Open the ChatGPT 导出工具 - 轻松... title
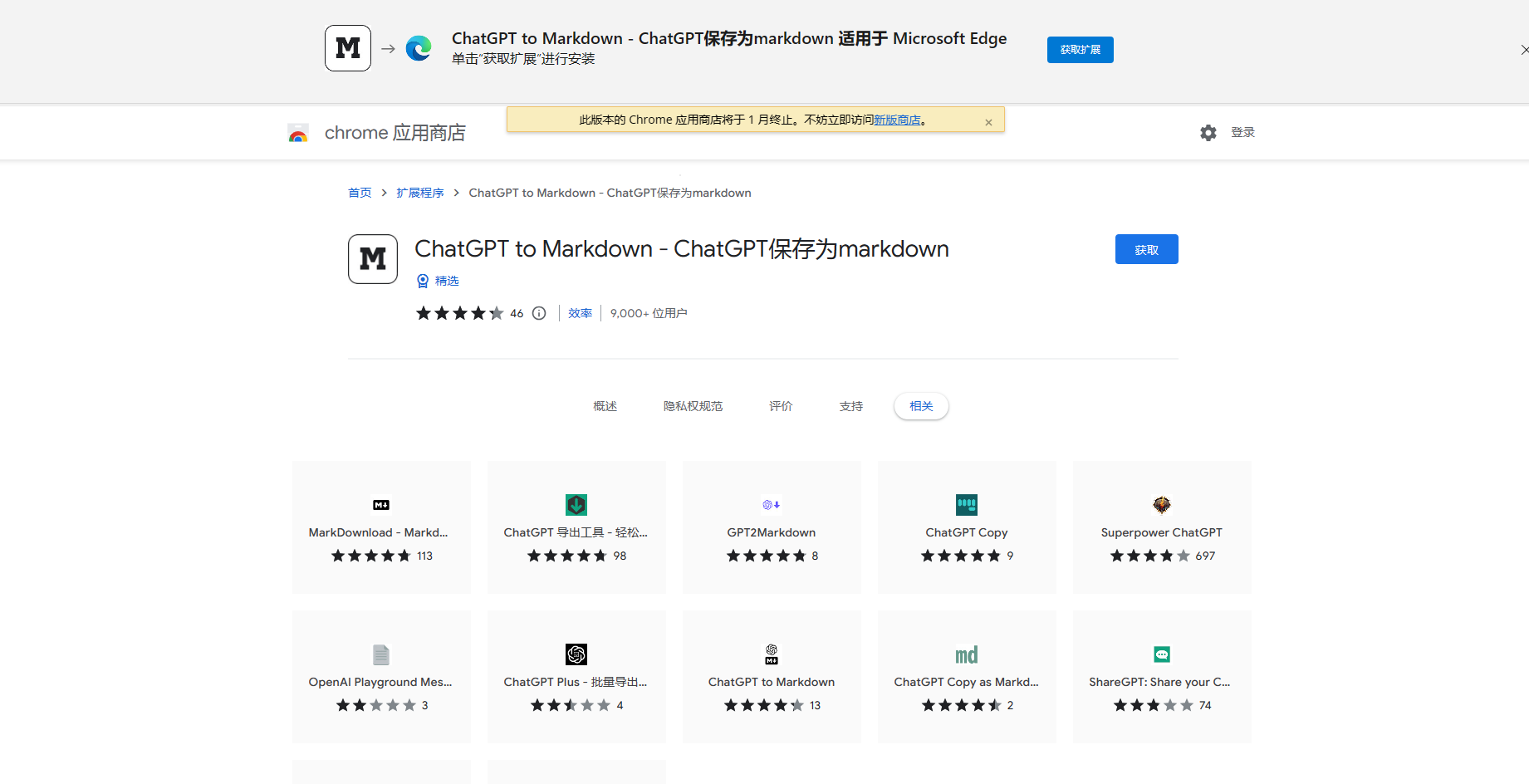Image resolution: width=1529 pixels, height=784 pixels. tap(576, 532)
